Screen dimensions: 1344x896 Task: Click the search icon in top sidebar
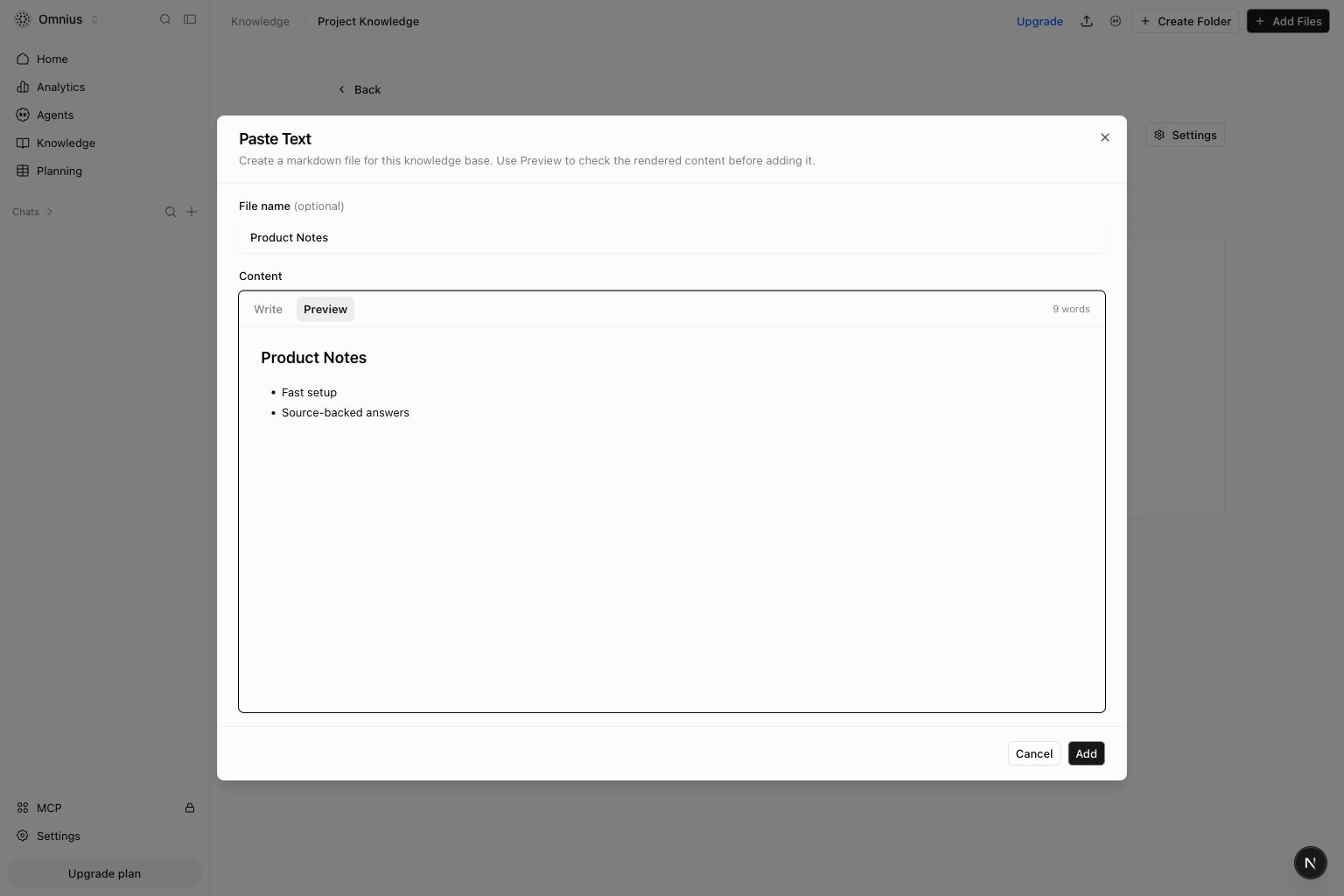coord(165,19)
